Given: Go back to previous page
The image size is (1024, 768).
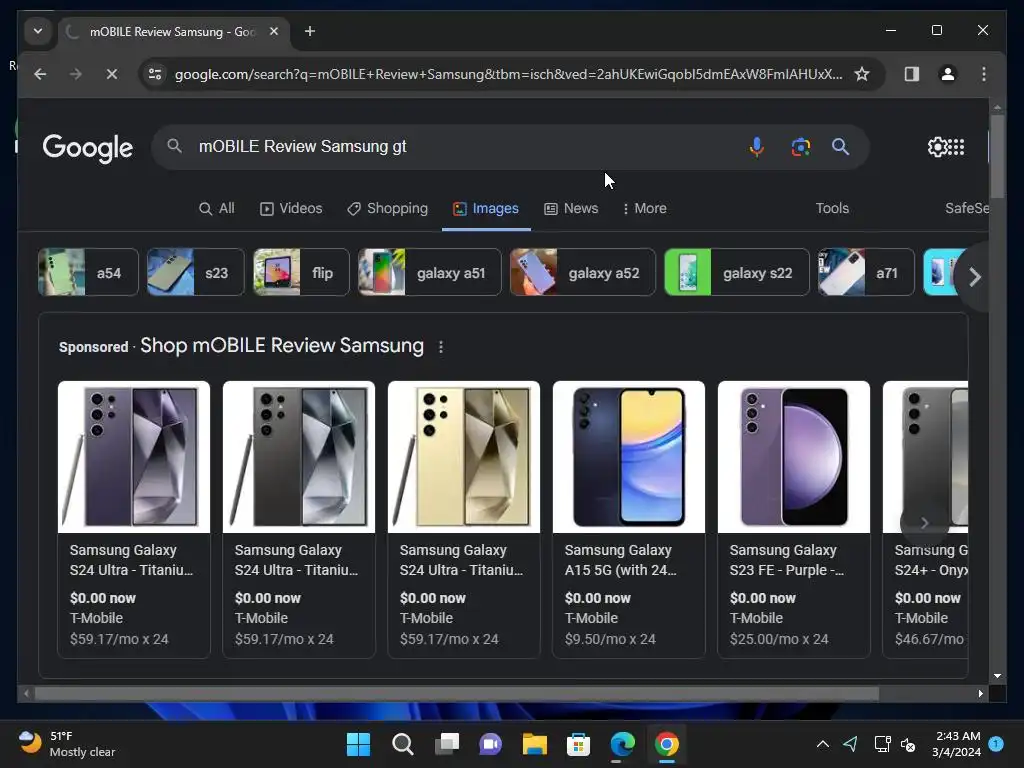Looking at the screenshot, I should [x=40, y=74].
